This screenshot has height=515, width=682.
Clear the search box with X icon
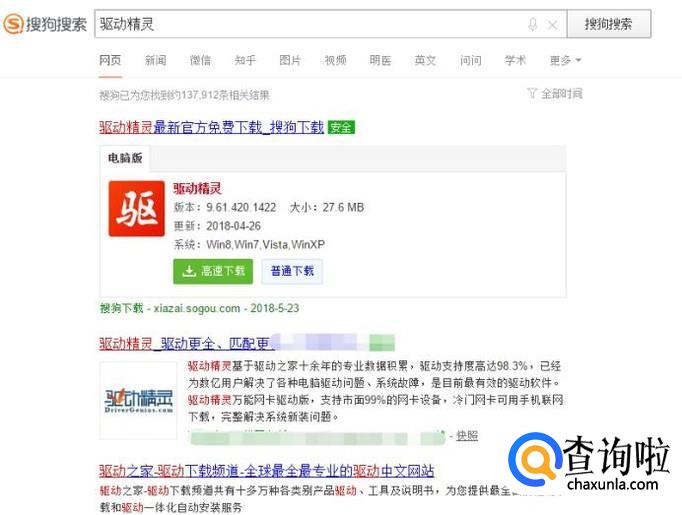(552, 25)
